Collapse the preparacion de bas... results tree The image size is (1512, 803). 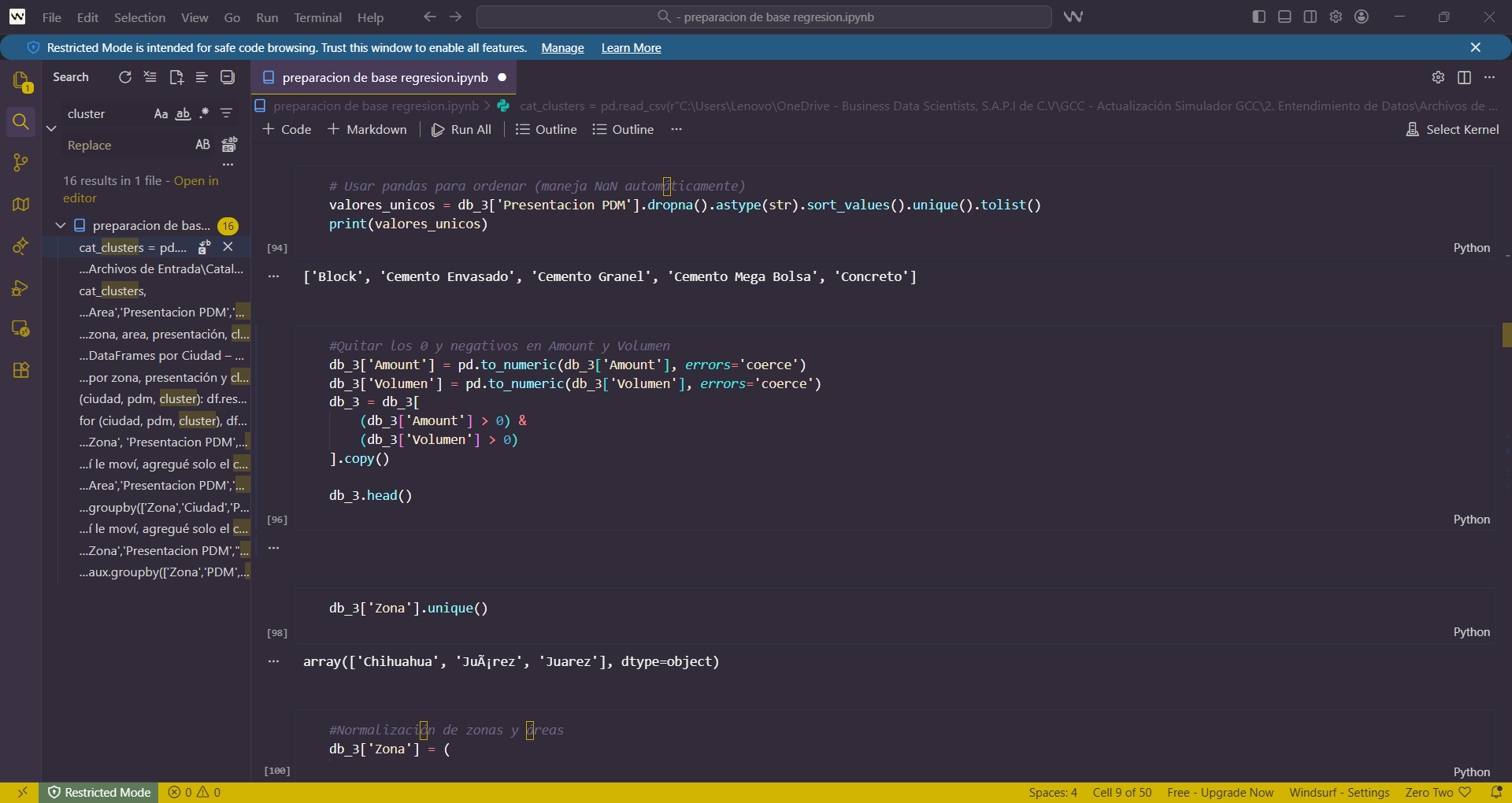pyautogui.click(x=61, y=225)
